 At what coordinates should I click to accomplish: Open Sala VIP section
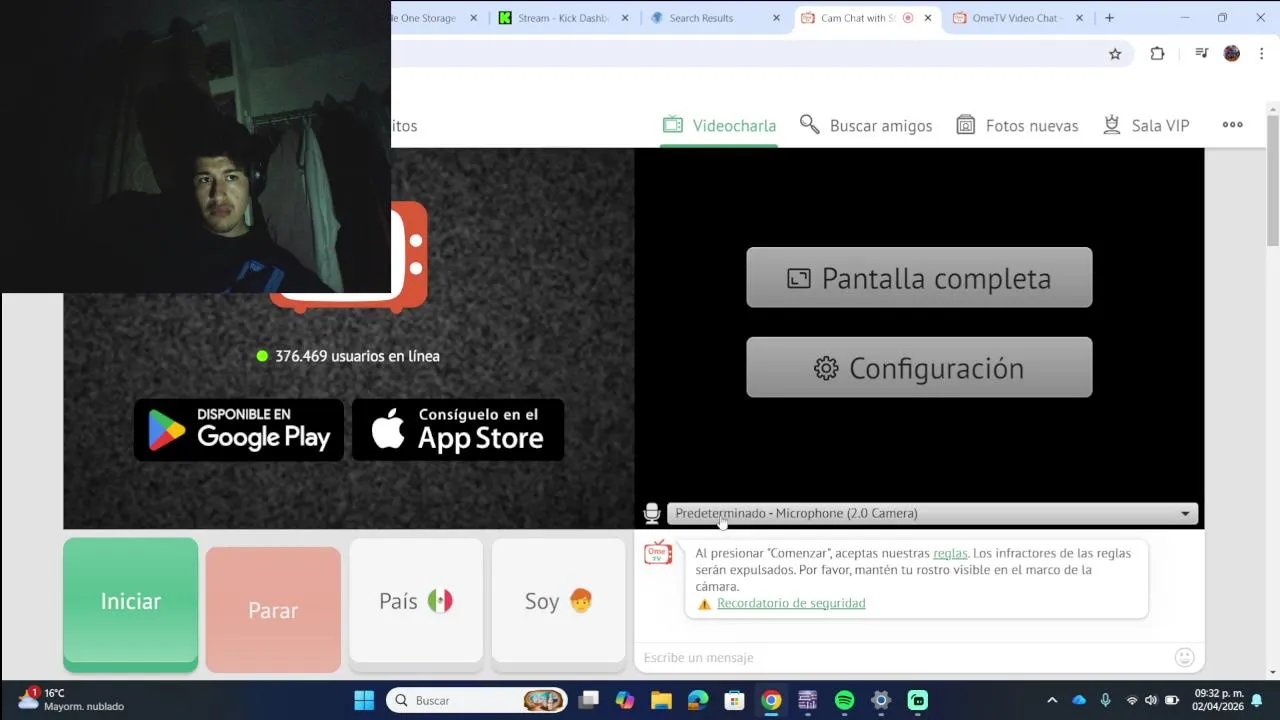(1146, 125)
